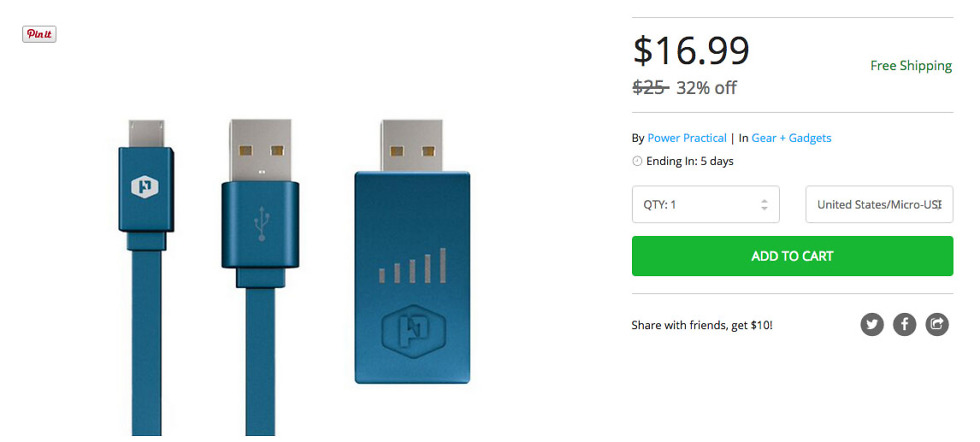Click the $16.99 sale price

click(x=691, y=51)
